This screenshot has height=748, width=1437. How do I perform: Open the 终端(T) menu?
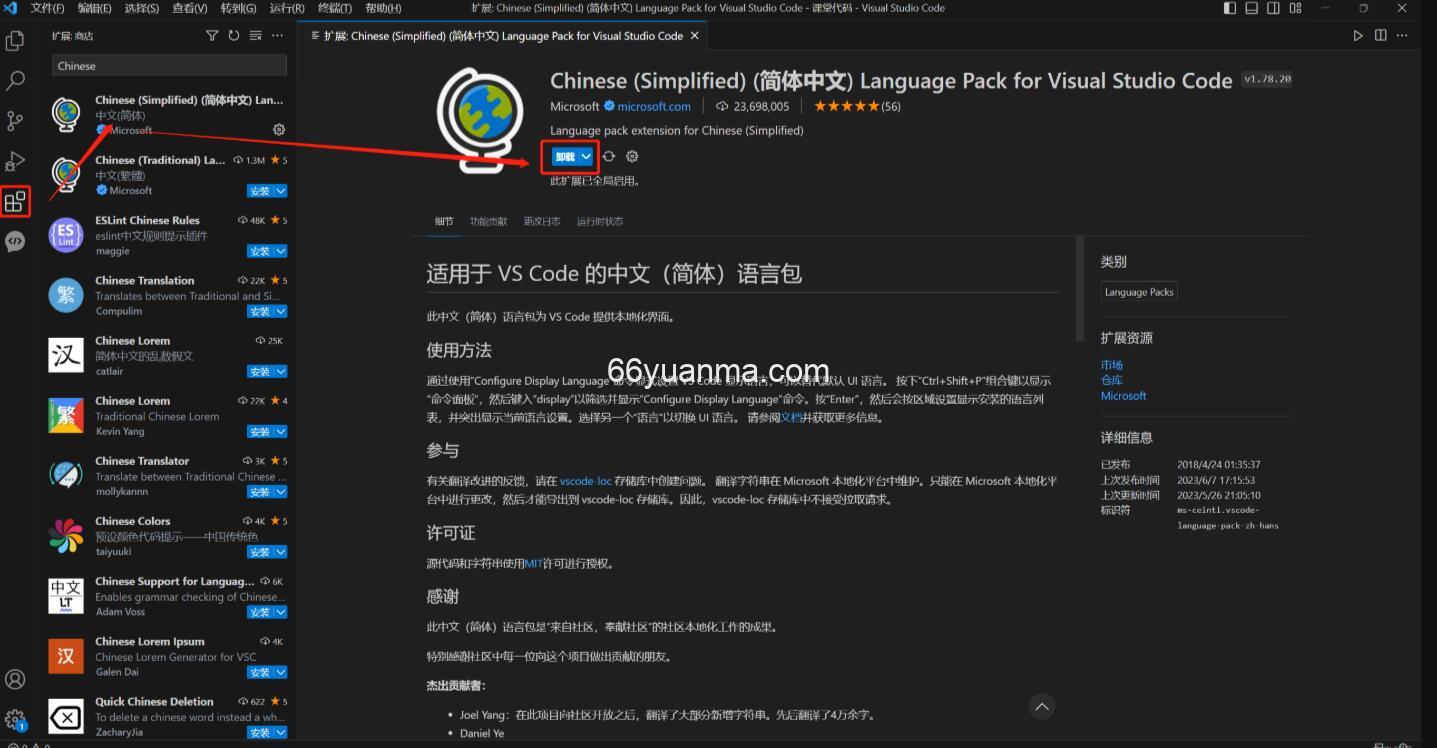(x=334, y=8)
